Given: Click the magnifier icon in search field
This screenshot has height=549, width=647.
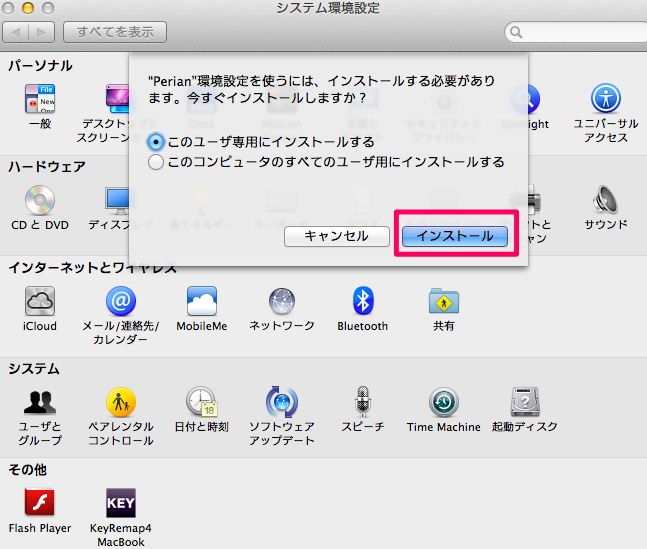Looking at the screenshot, I should pyautogui.click(x=516, y=32).
